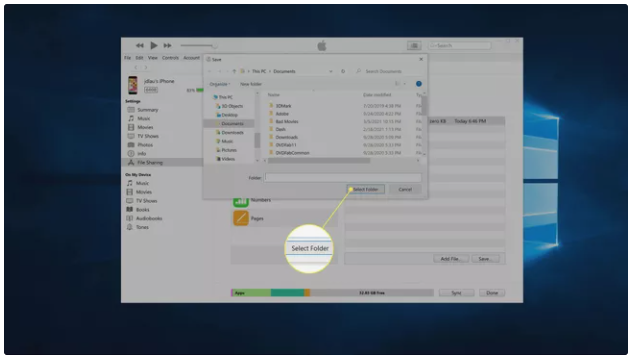633x361 pixels.
Task: Select File Sharing in iTunes sidebar
Action: pyautogui.click(x=162, y=163)
